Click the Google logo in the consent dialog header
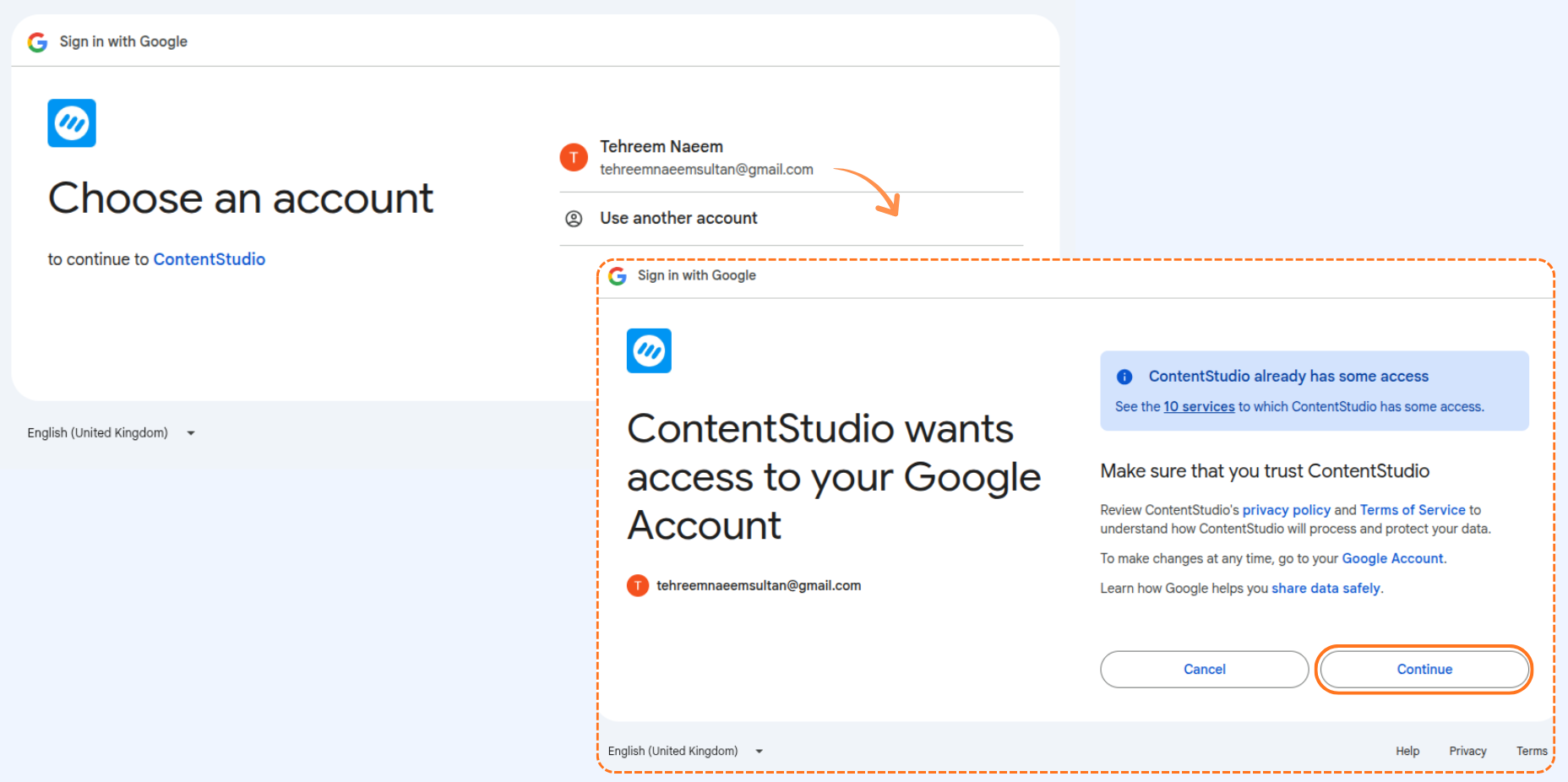The height and width of the screenshot is (782, 1568). tap(618, 276)
